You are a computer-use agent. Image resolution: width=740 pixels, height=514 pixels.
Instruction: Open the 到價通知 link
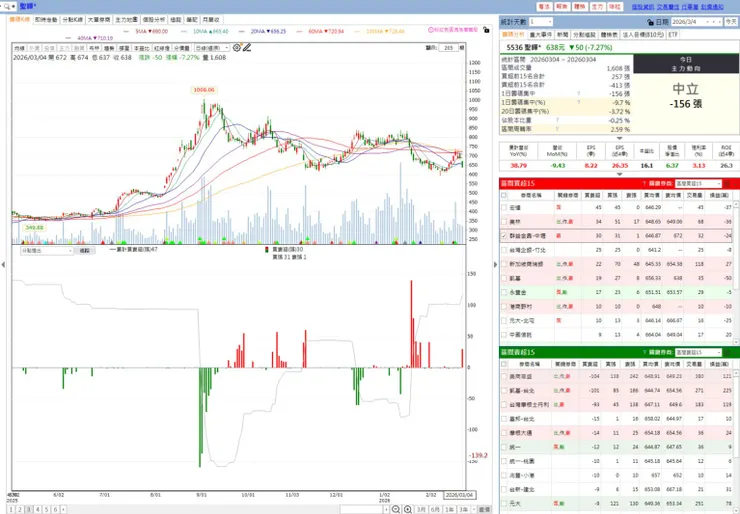(712, 7)
